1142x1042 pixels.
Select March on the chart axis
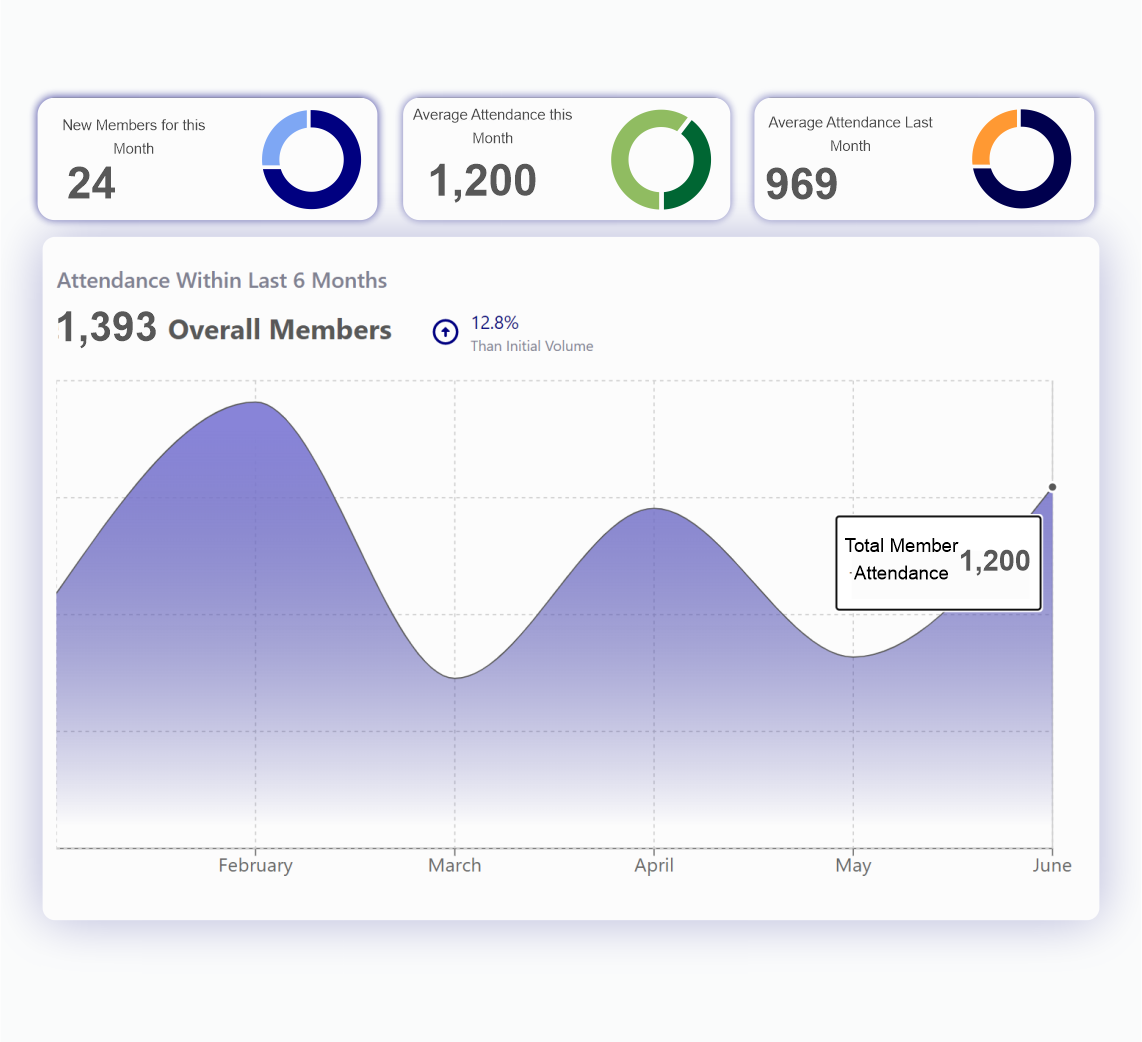(x=454, y=865)
